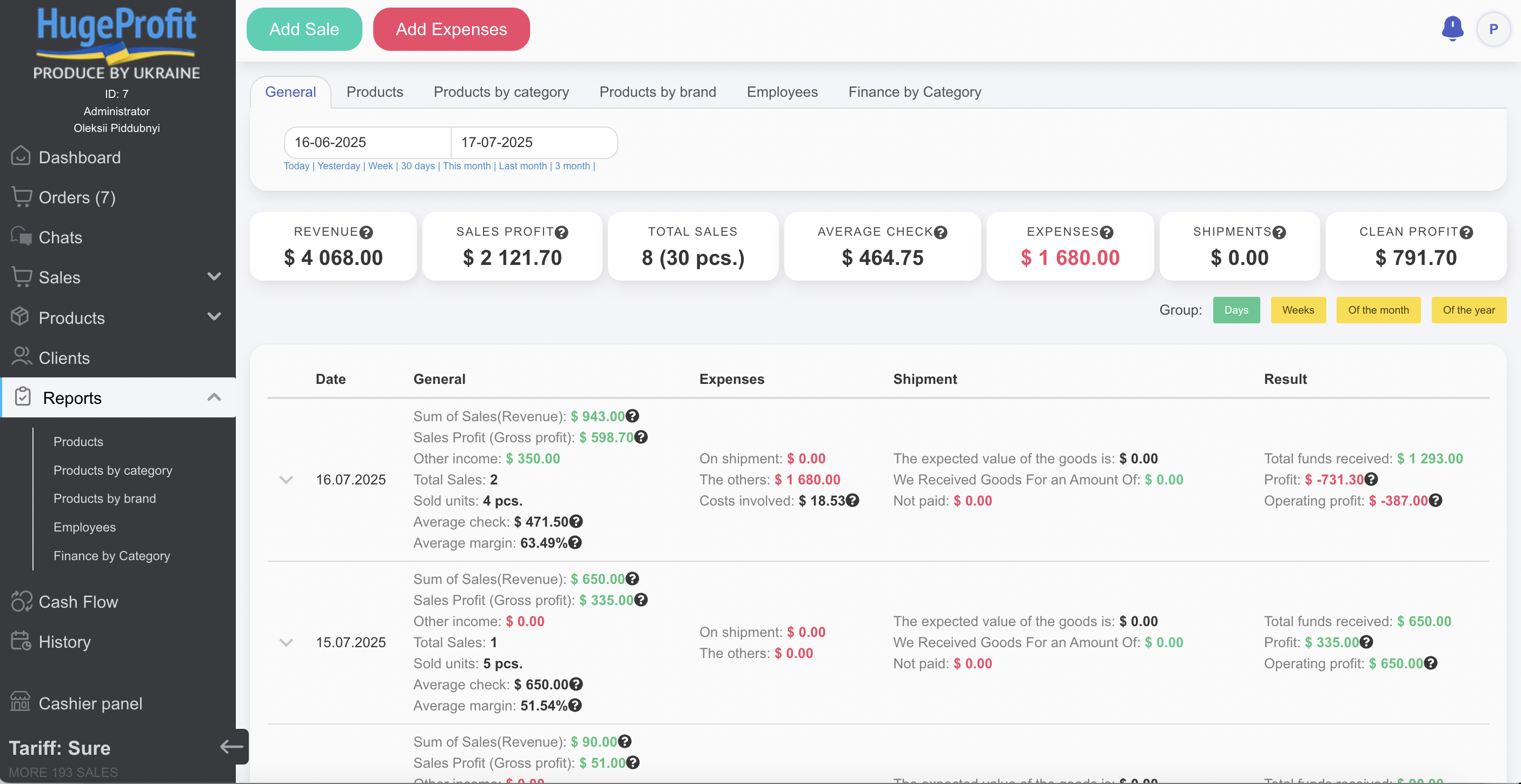This screenshot has width=1521, height=784.
Task: Collapse the Reports sidebar menu
Action: pyautogui.click(x=214, y=397)
